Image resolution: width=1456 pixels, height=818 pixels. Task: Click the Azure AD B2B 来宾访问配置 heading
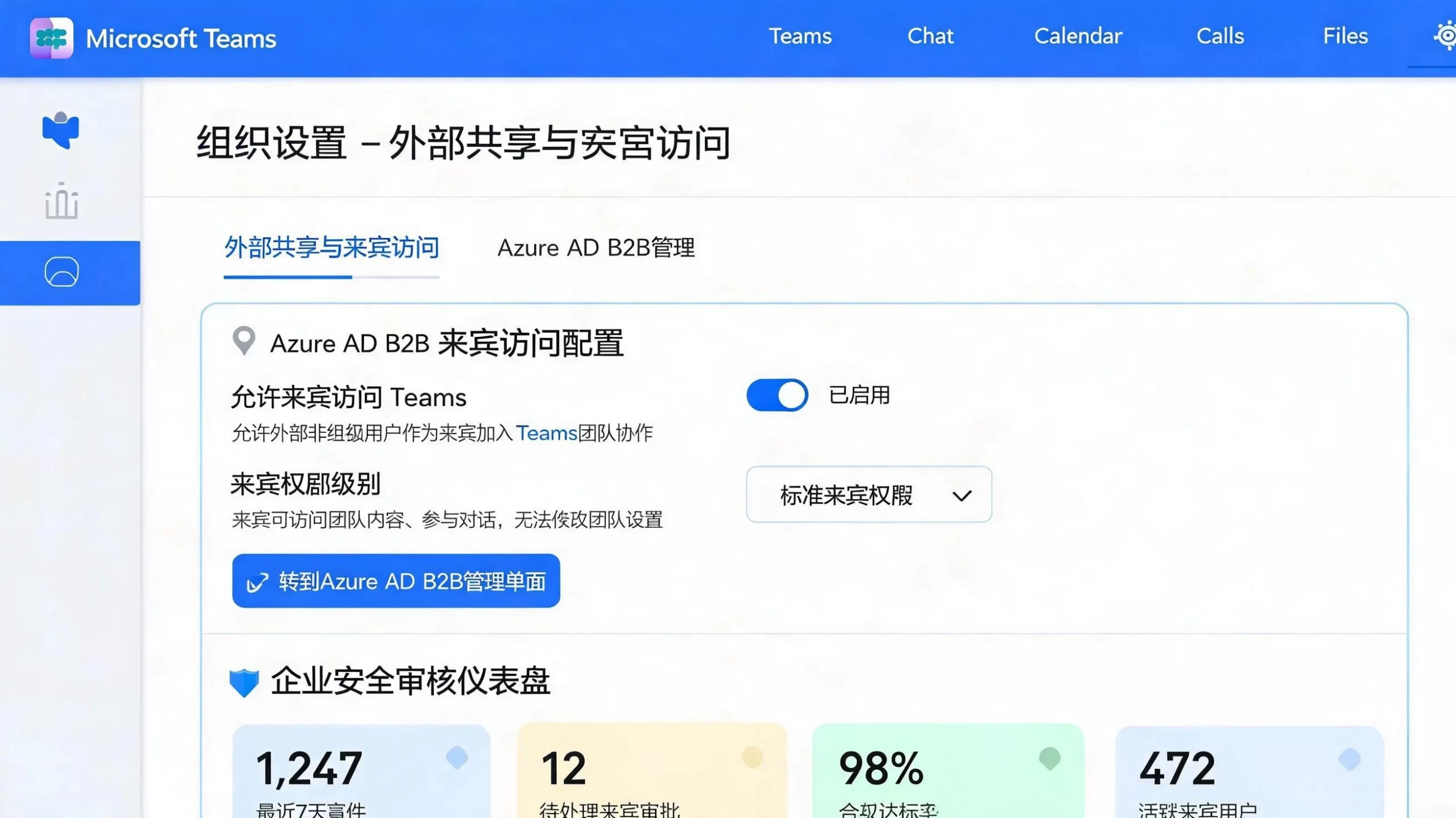coord(447,344)
